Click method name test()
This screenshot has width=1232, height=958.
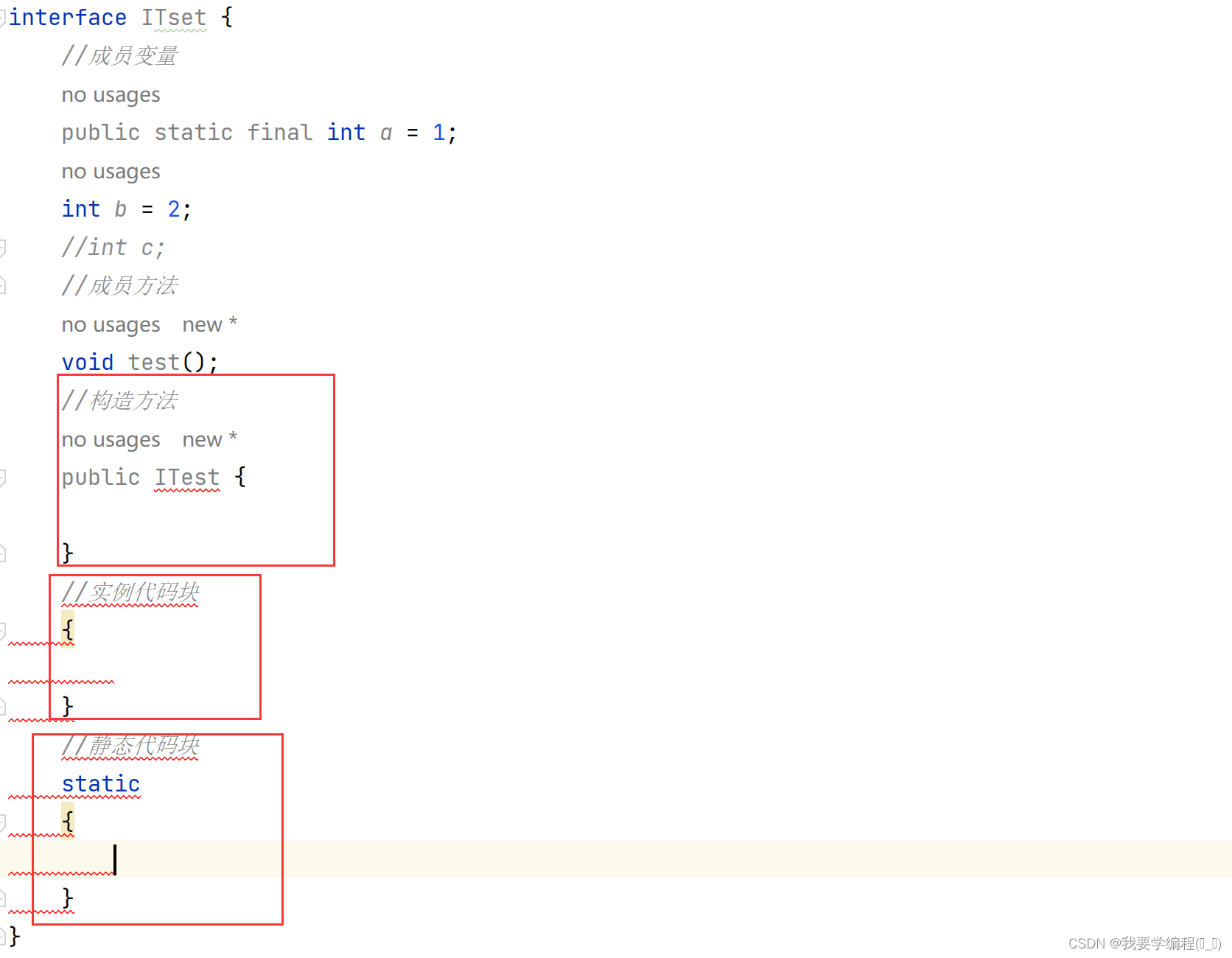pyautogui.click(x=154, y=363)
